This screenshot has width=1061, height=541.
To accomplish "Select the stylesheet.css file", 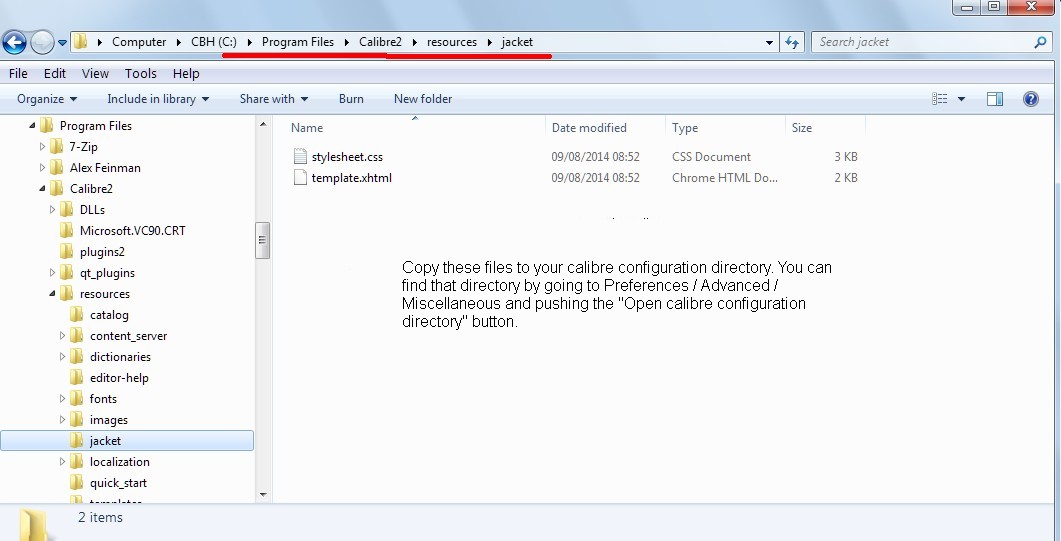I will coord(347,157).
